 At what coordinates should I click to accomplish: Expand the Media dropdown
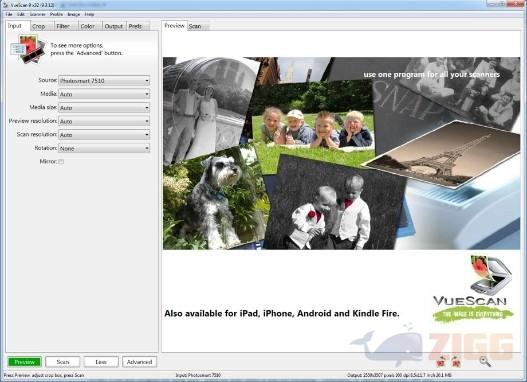[104, 94]
